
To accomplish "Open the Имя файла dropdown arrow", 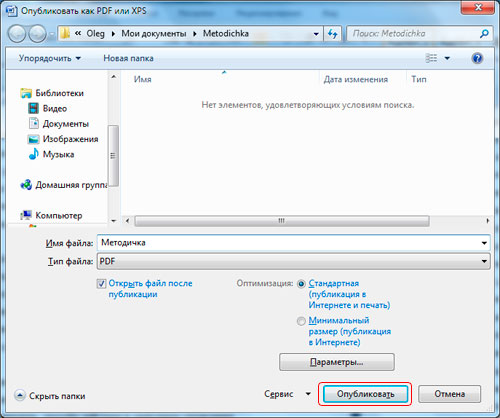I will point(484,243).
